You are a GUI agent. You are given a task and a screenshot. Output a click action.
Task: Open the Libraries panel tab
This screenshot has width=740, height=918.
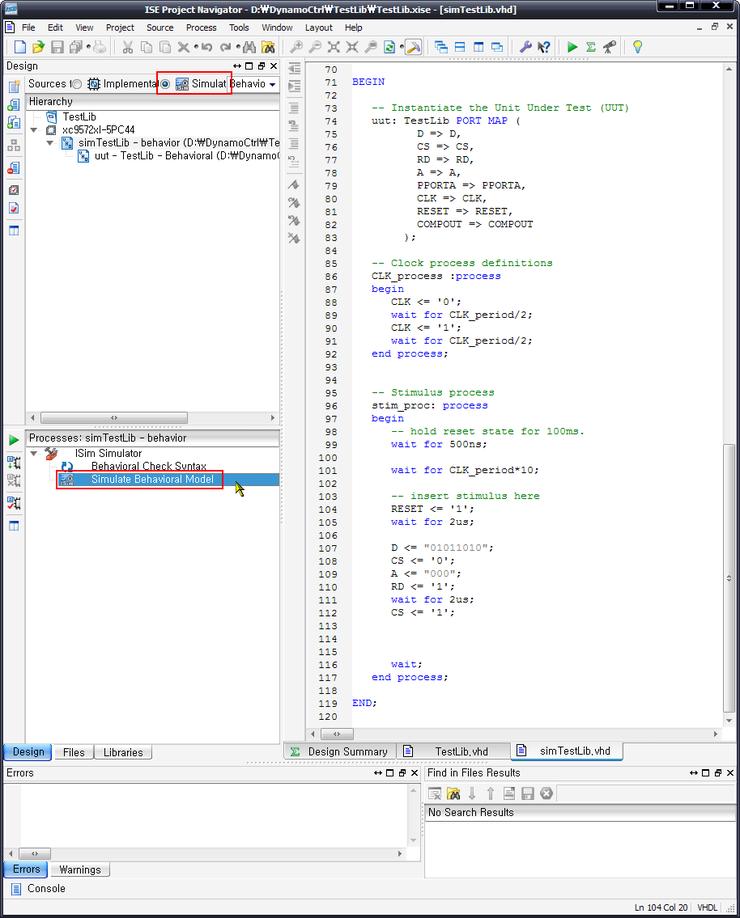(123, 752)
